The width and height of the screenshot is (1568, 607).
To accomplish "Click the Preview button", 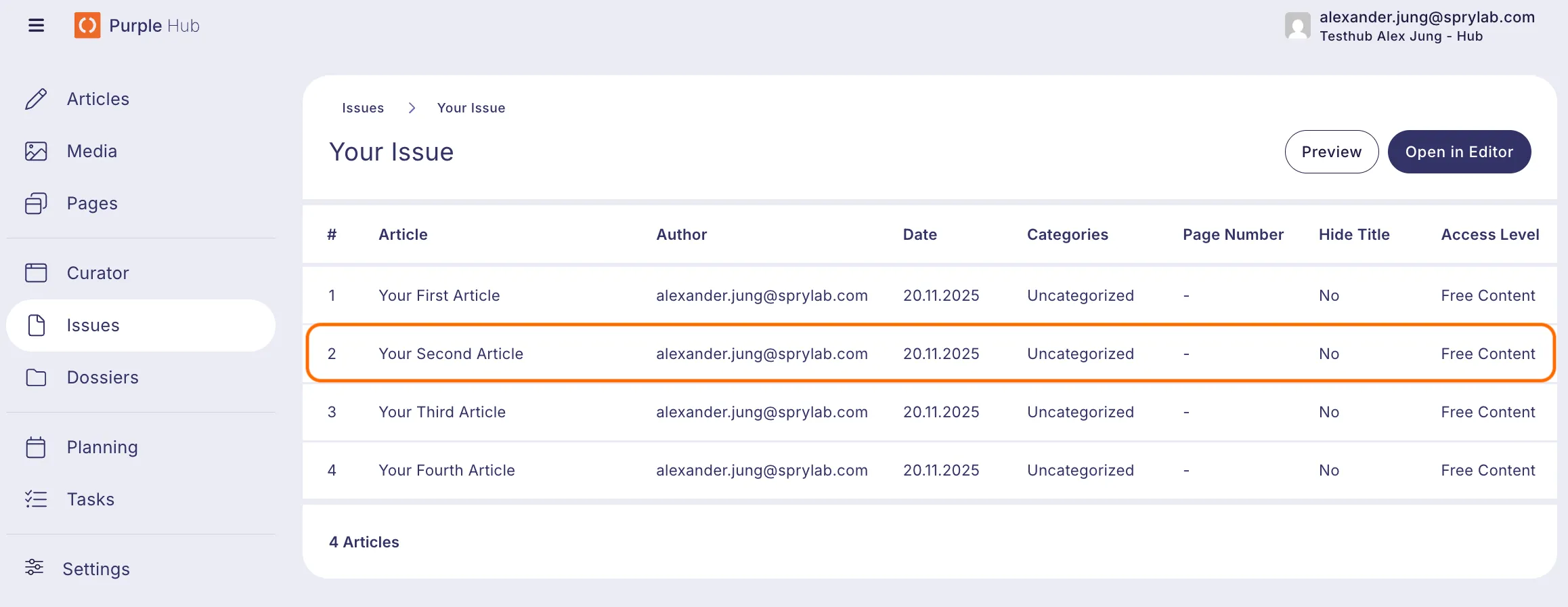I will click(x=1332, y=152).
